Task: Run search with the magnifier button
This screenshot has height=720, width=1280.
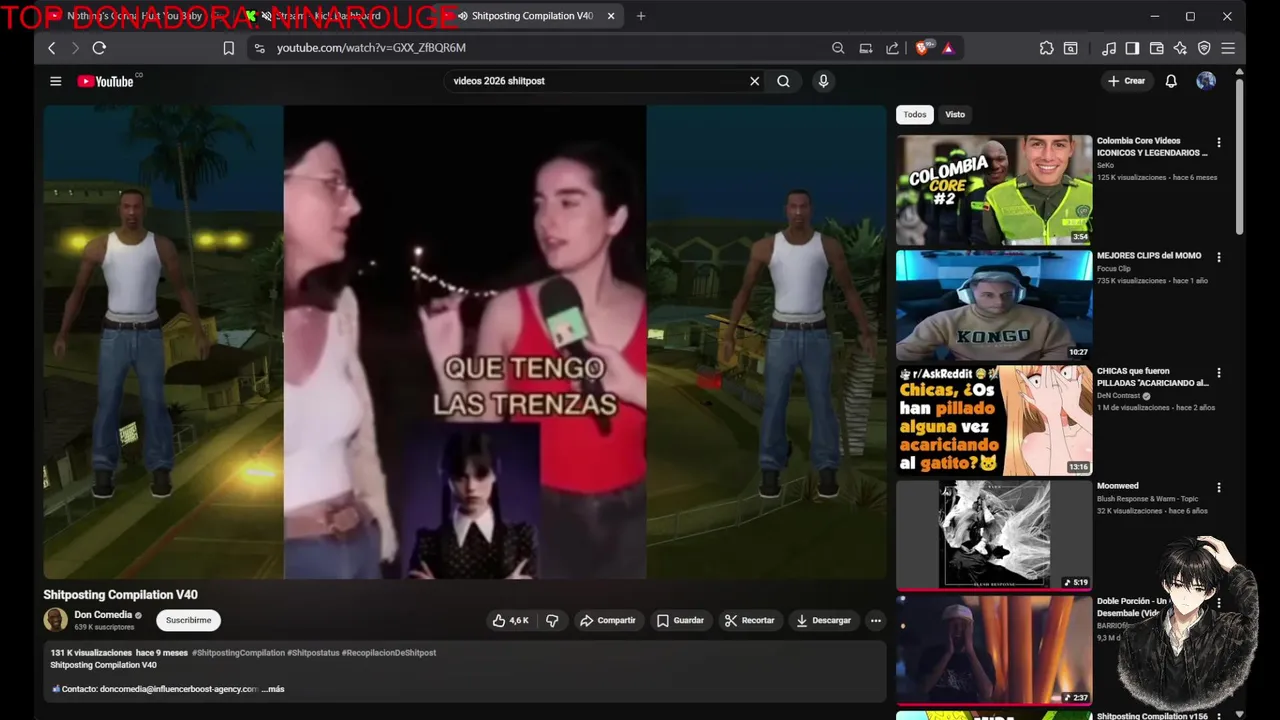Action: point(783,81)
